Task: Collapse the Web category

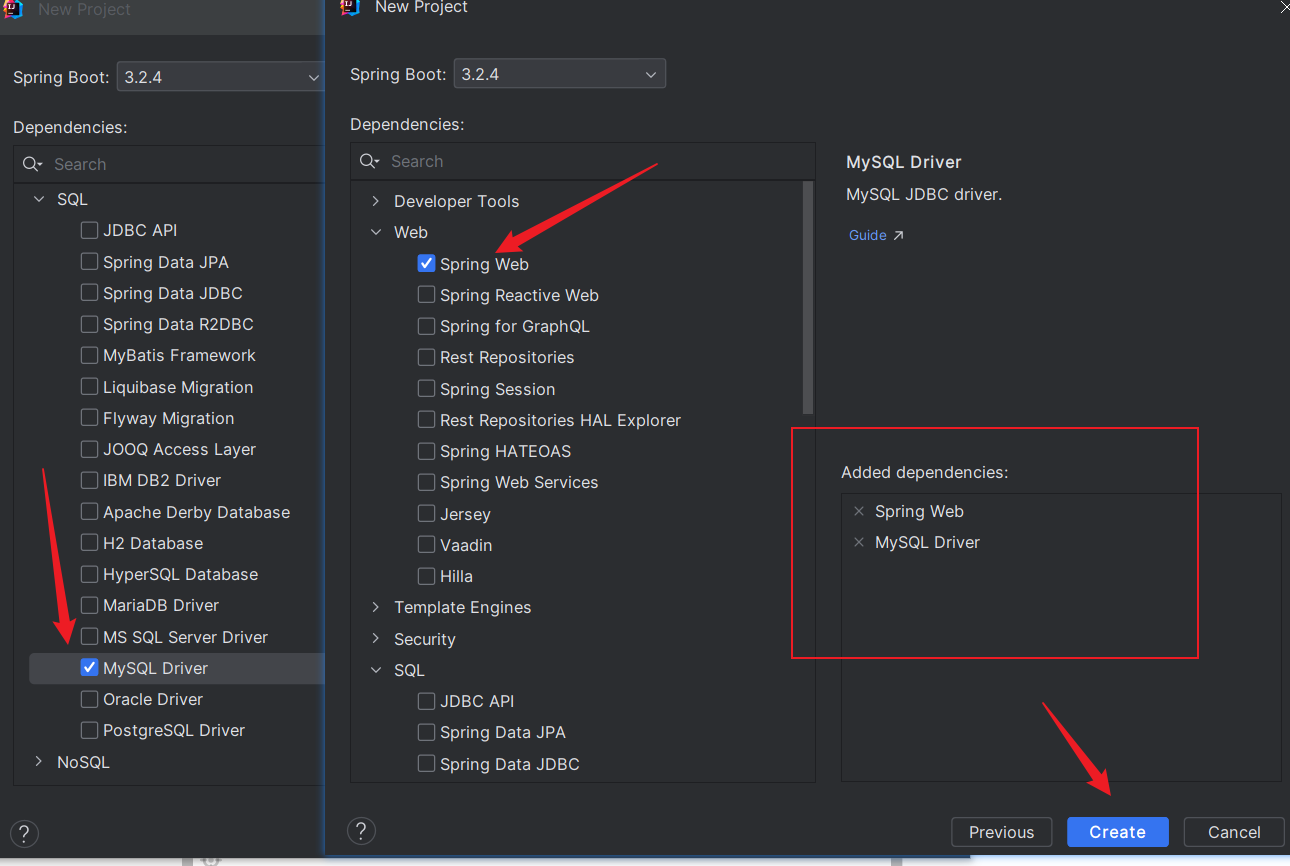Action: click(x=376, y=232)
